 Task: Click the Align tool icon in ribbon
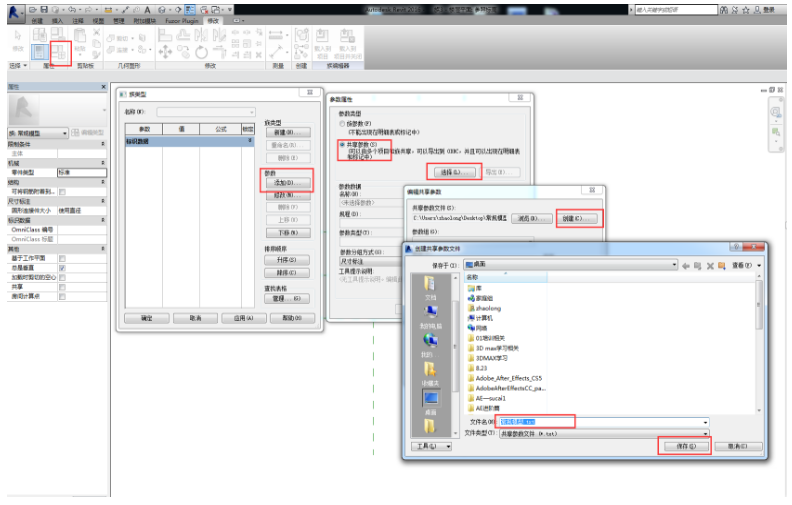pos(165,35)
